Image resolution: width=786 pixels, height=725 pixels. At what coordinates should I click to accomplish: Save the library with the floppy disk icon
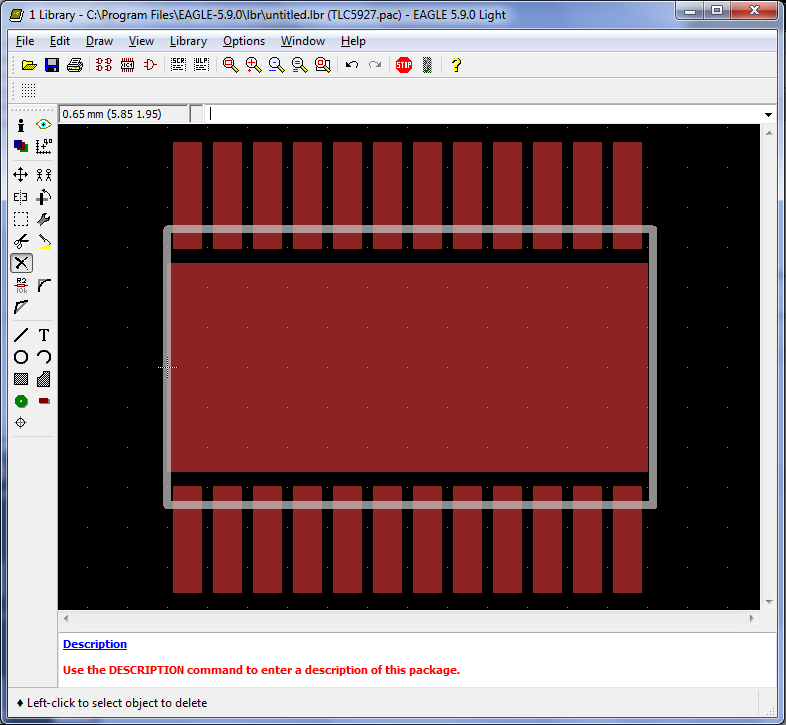(x=52, y=65)
